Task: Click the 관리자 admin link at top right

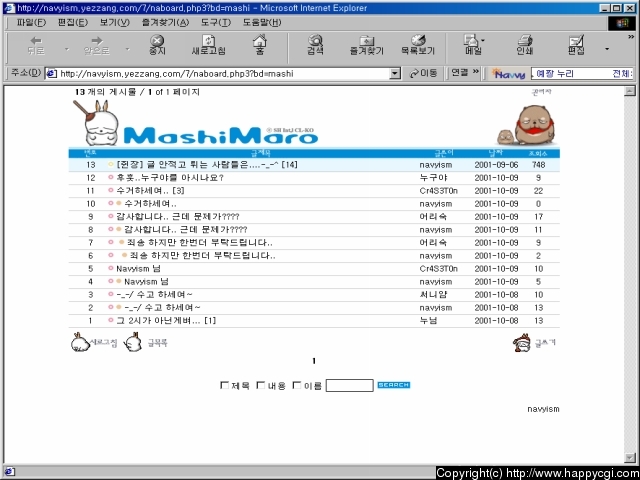Action: [x=541, y=92]
